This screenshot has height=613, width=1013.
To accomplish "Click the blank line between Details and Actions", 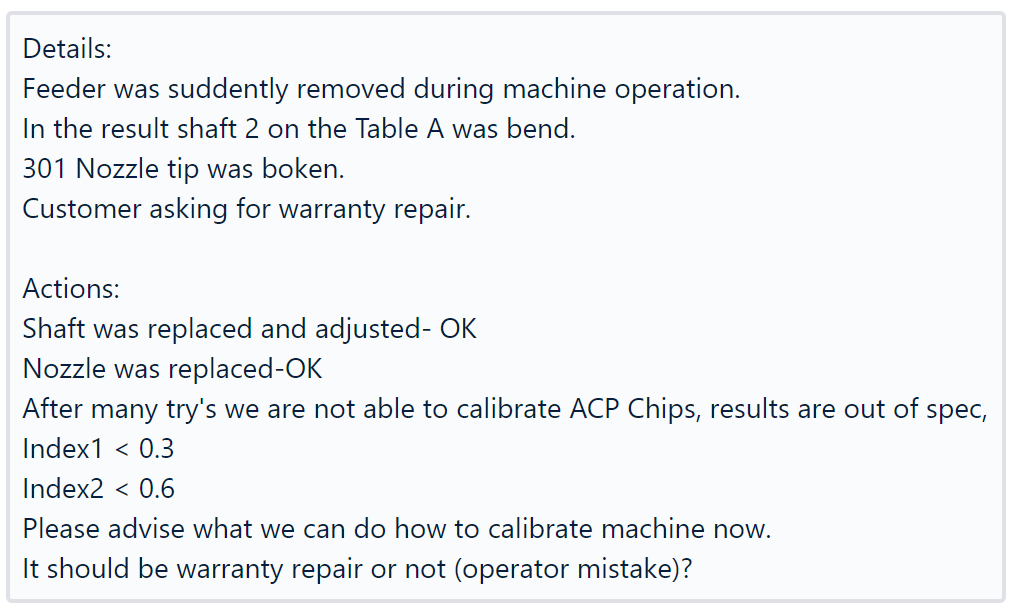I will click(x=505, y=249).
